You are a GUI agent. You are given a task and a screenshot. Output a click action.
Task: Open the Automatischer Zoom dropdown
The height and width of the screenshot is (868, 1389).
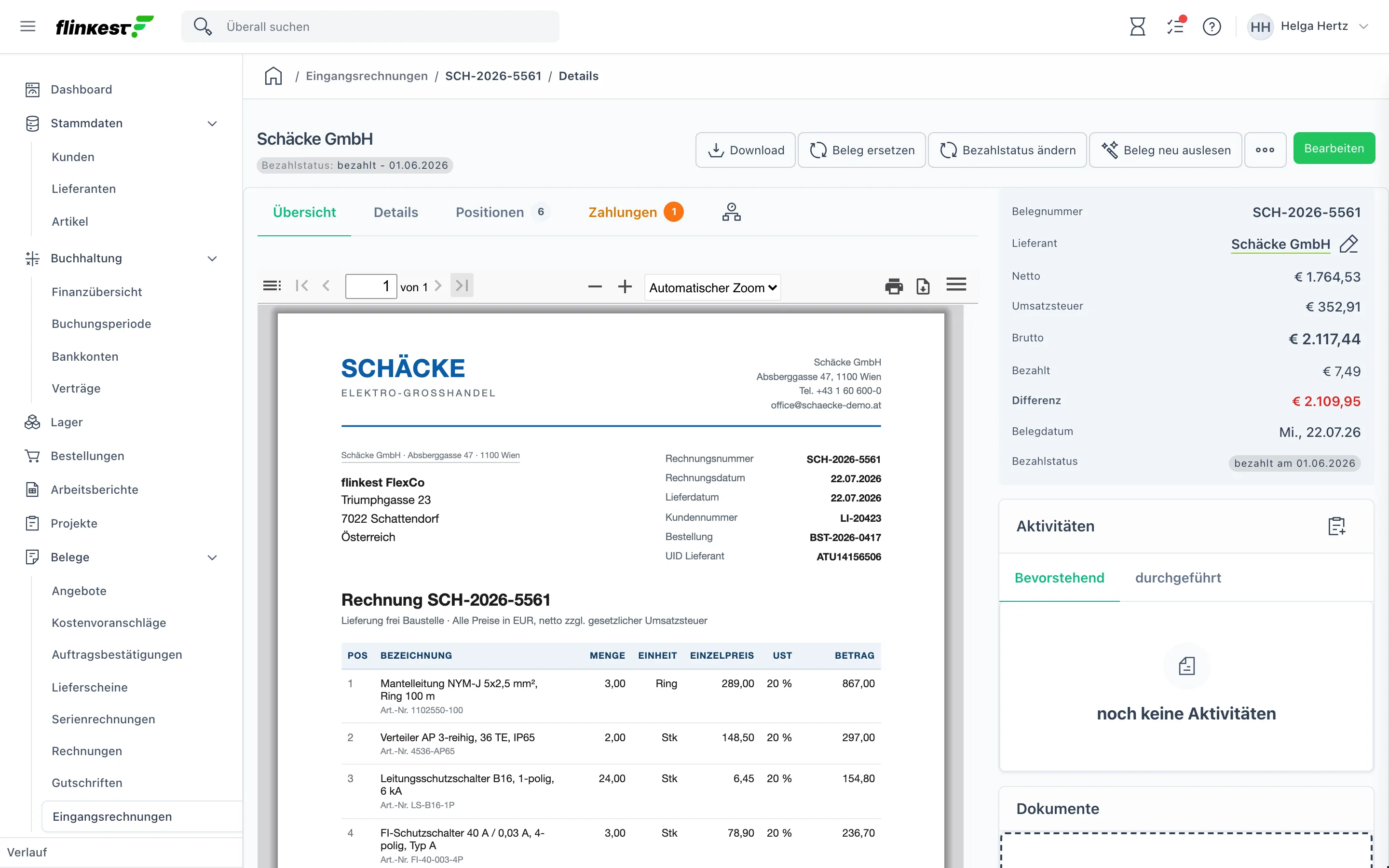click(x=712, y=287)
